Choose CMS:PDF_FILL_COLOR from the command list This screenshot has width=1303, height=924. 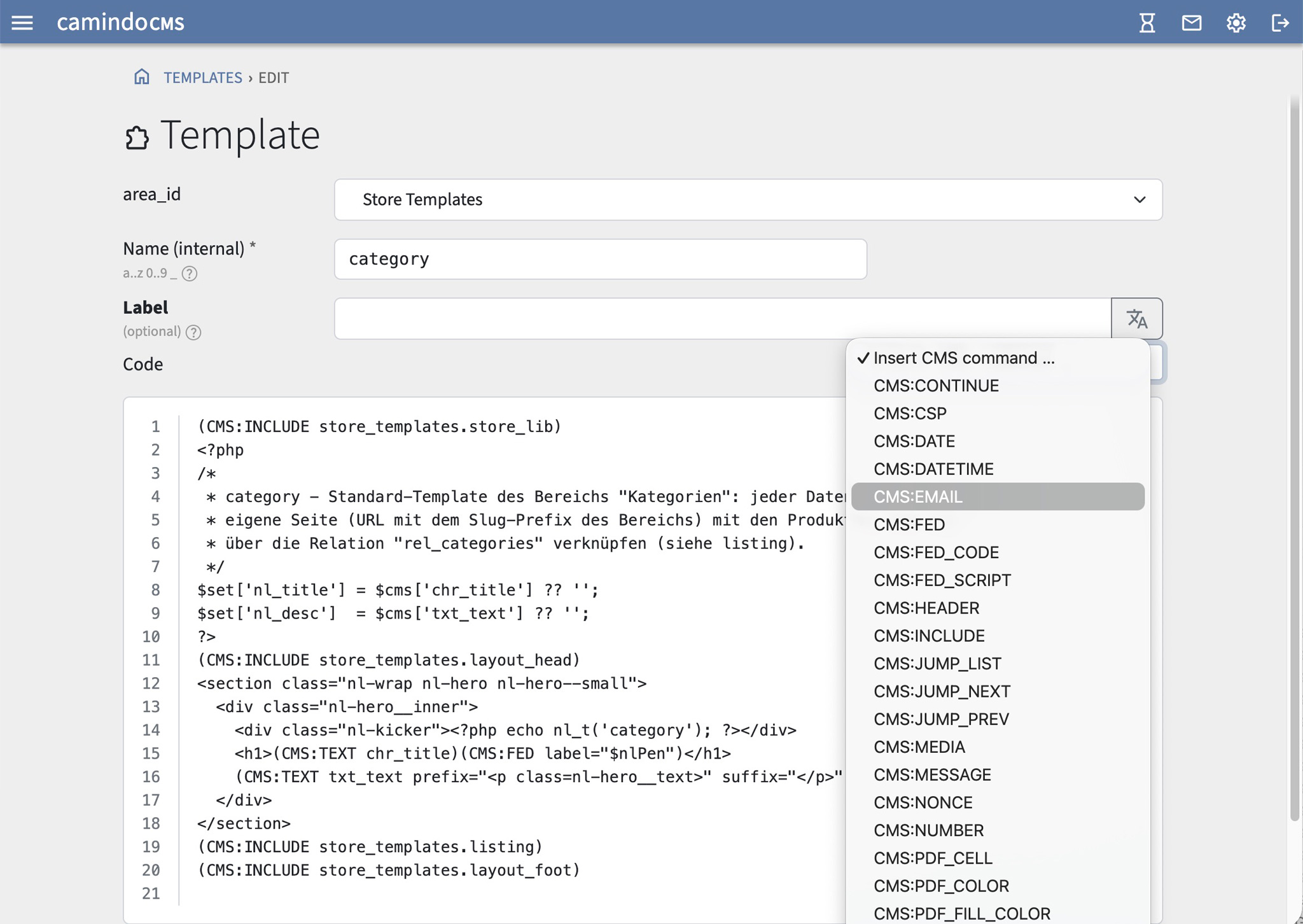(998, 914)
